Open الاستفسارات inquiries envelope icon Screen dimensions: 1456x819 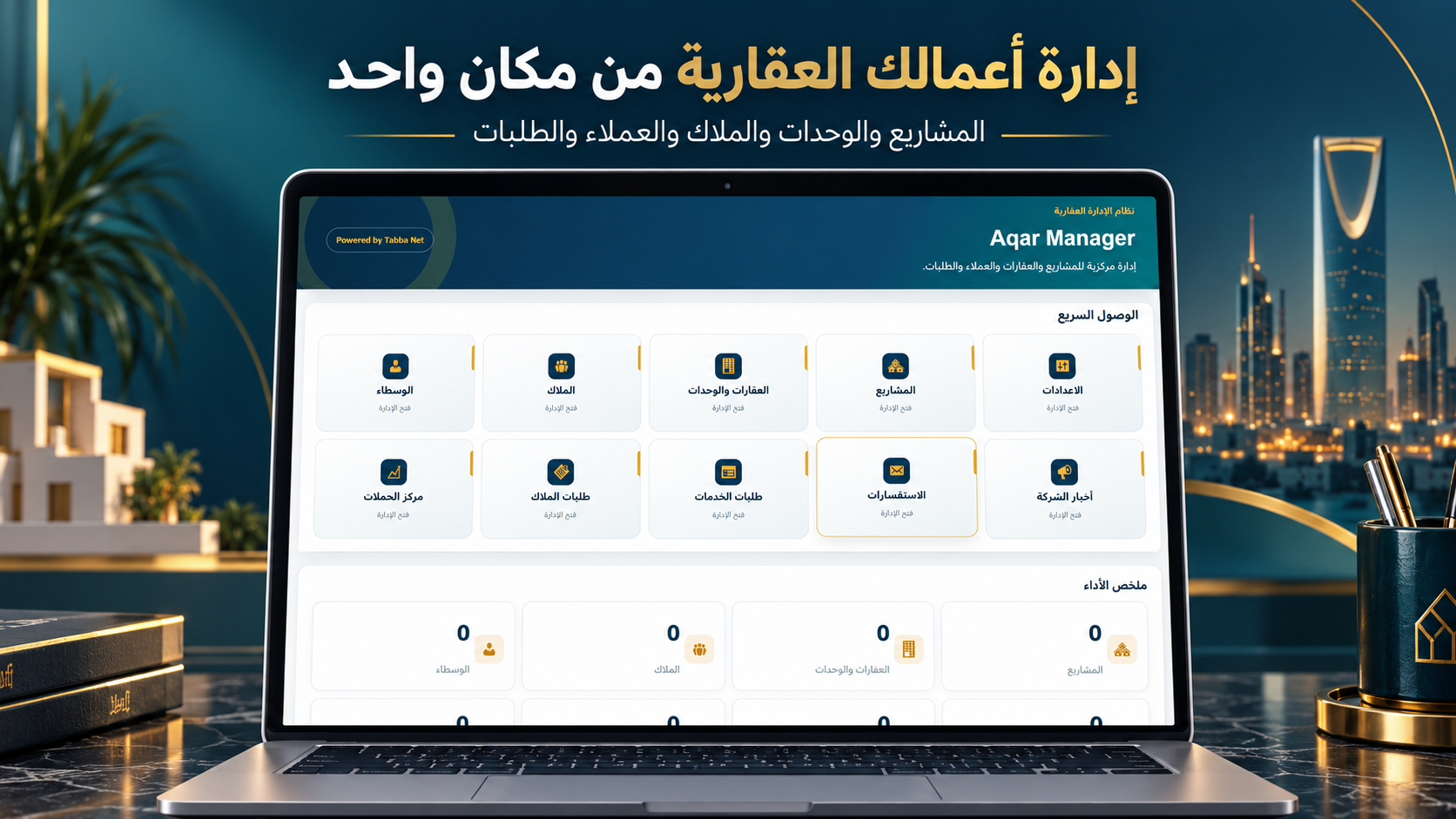pos(896,471)
